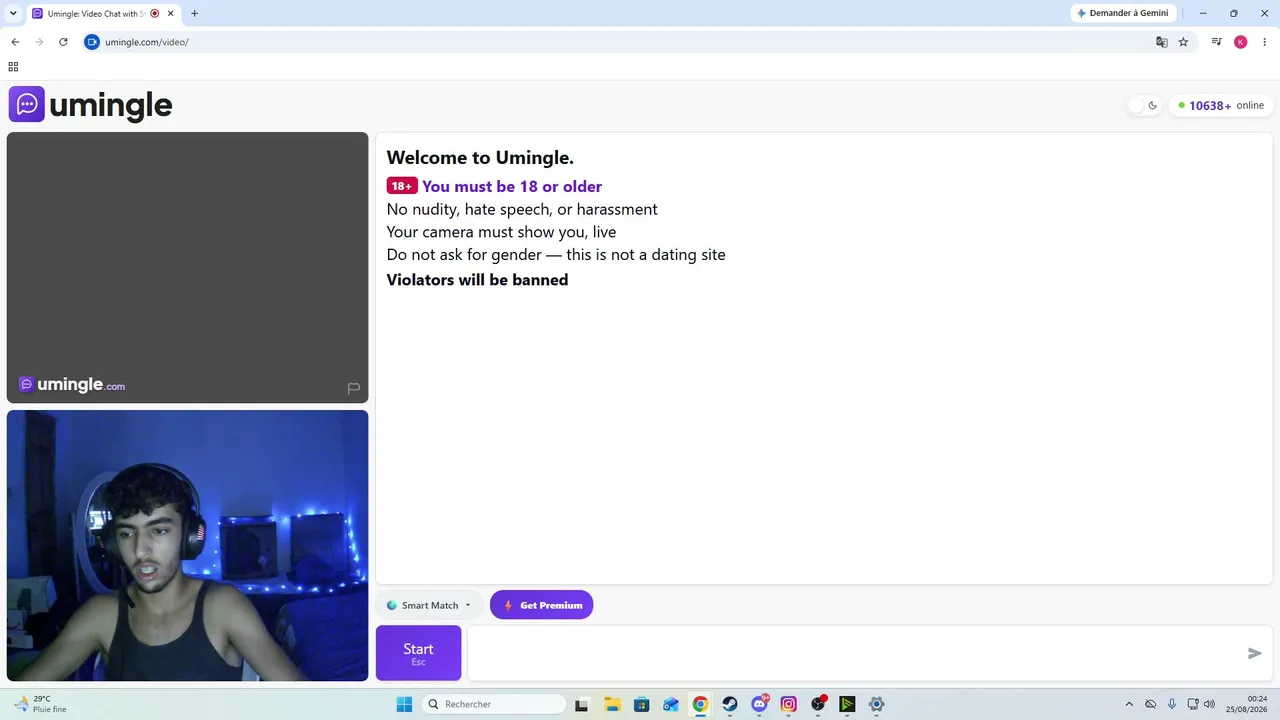Open the media controls icon
The width and height of the screenshot is (1280, 720).
[1217, 42]
